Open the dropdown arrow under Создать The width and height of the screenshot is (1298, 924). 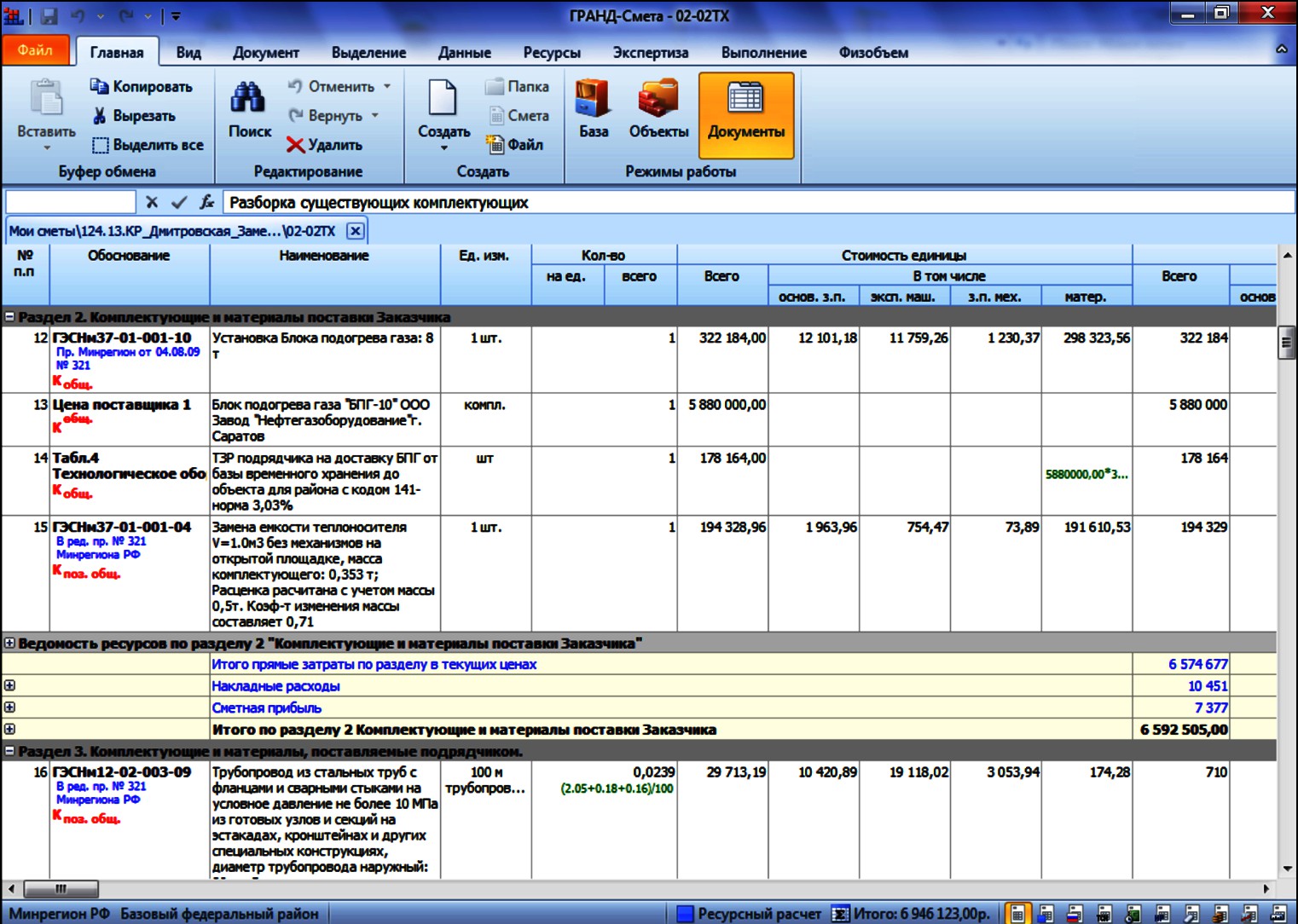point(443,148)
